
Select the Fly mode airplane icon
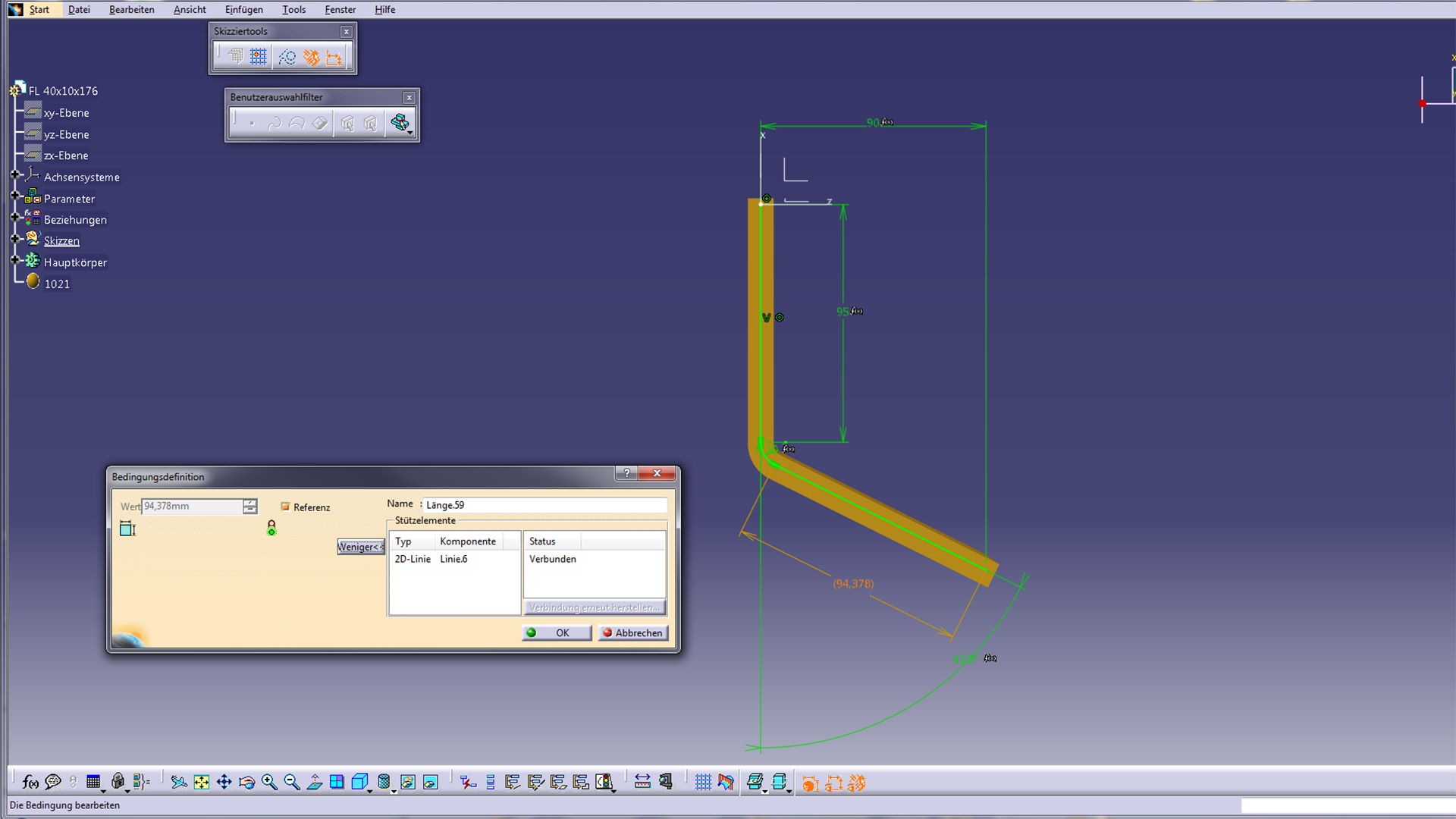(x=179, y=782)
